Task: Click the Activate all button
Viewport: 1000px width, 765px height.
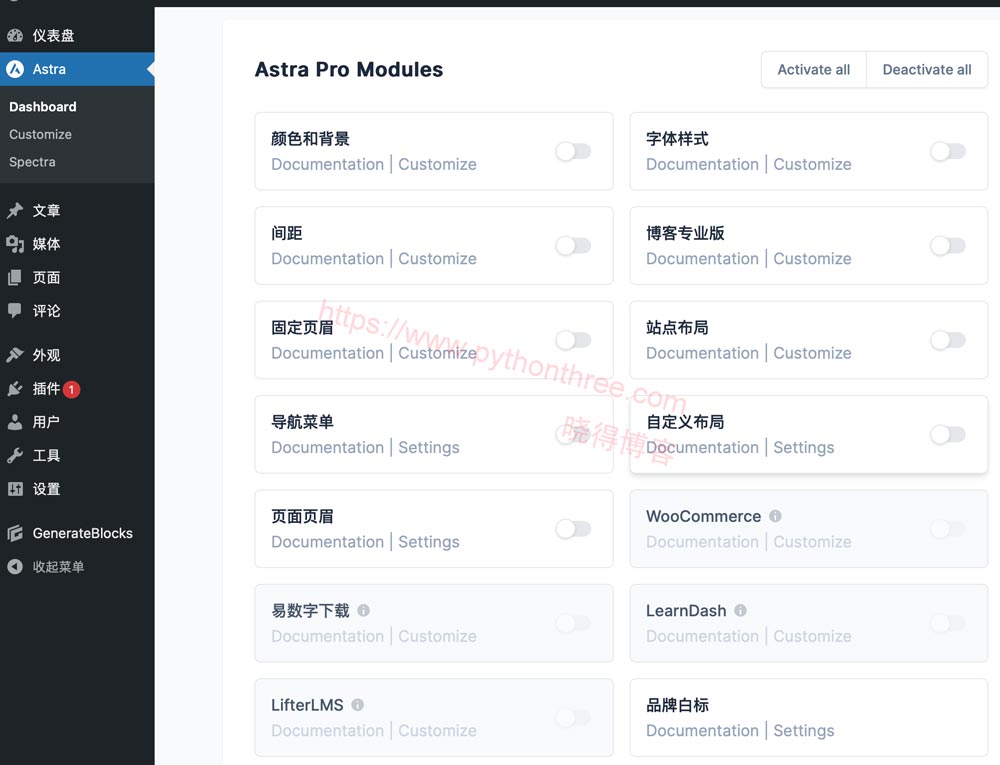Action: click(x=814, y=69)
